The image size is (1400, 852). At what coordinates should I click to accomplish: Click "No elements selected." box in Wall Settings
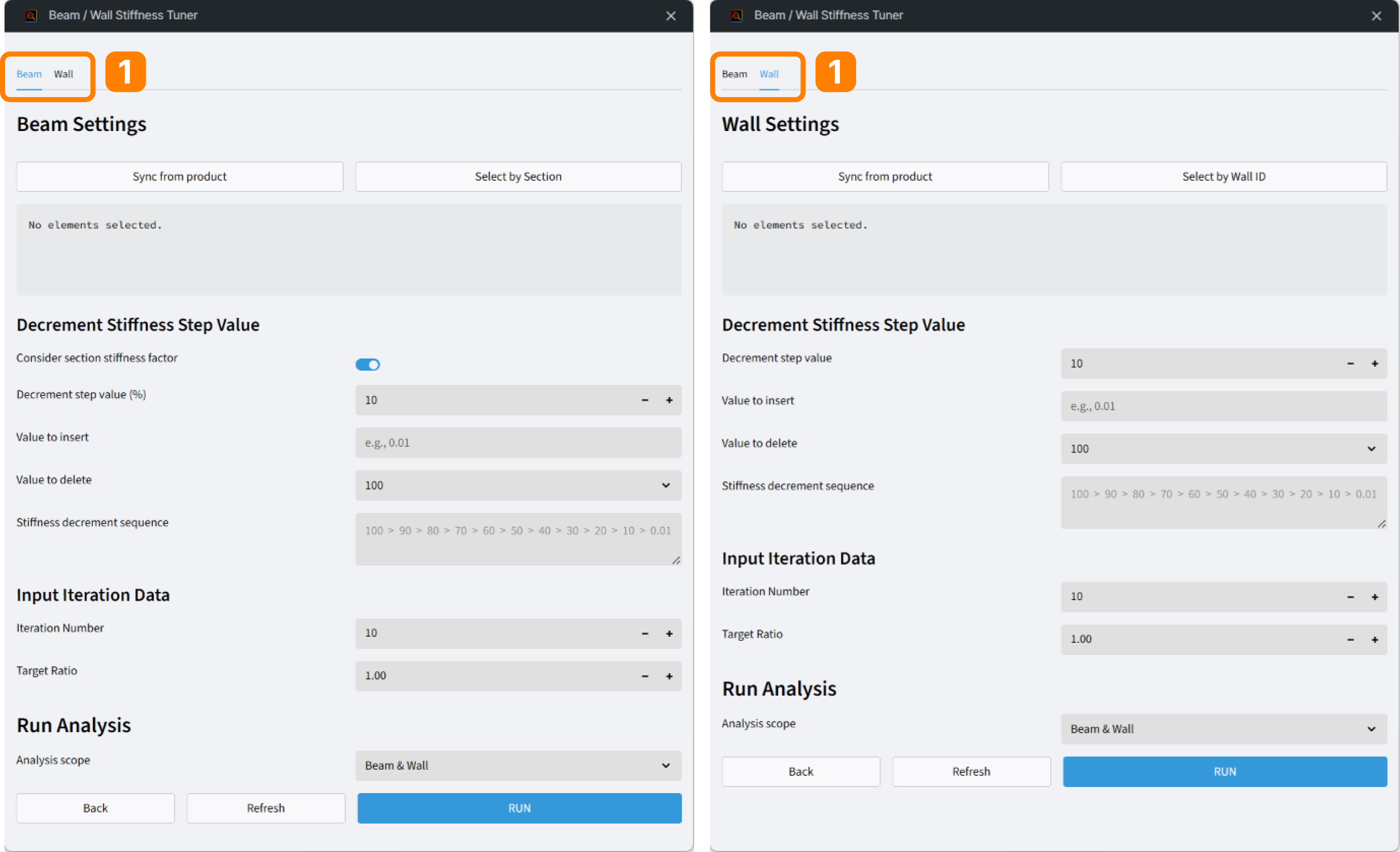[1055, 250]
